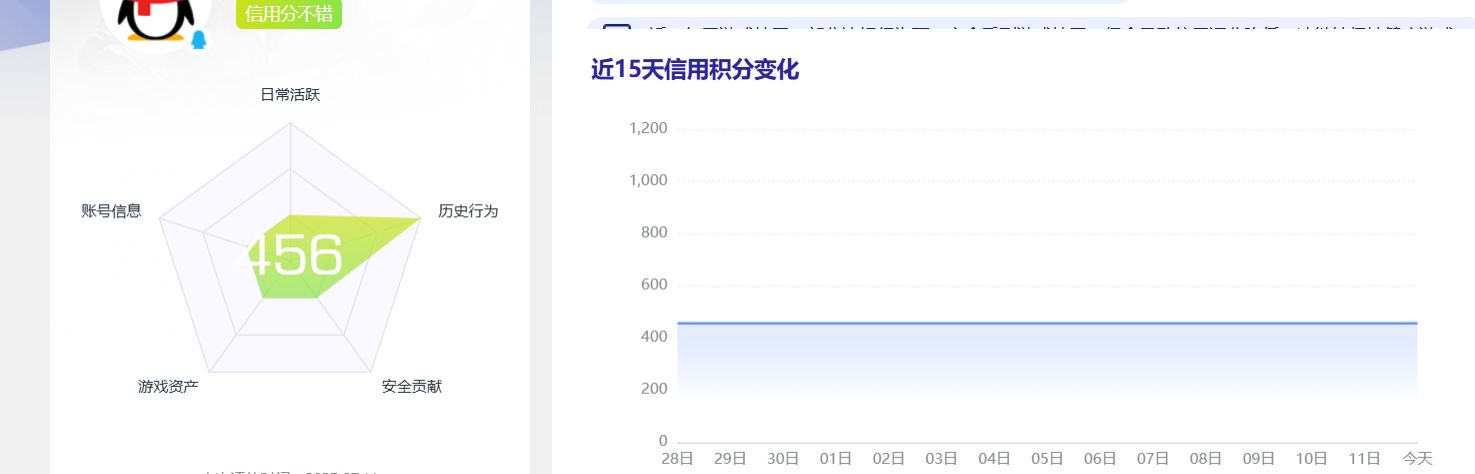The image size is (1475, 474).
Task: Click the green 信用分不错 badge
Action: (289, 13)
